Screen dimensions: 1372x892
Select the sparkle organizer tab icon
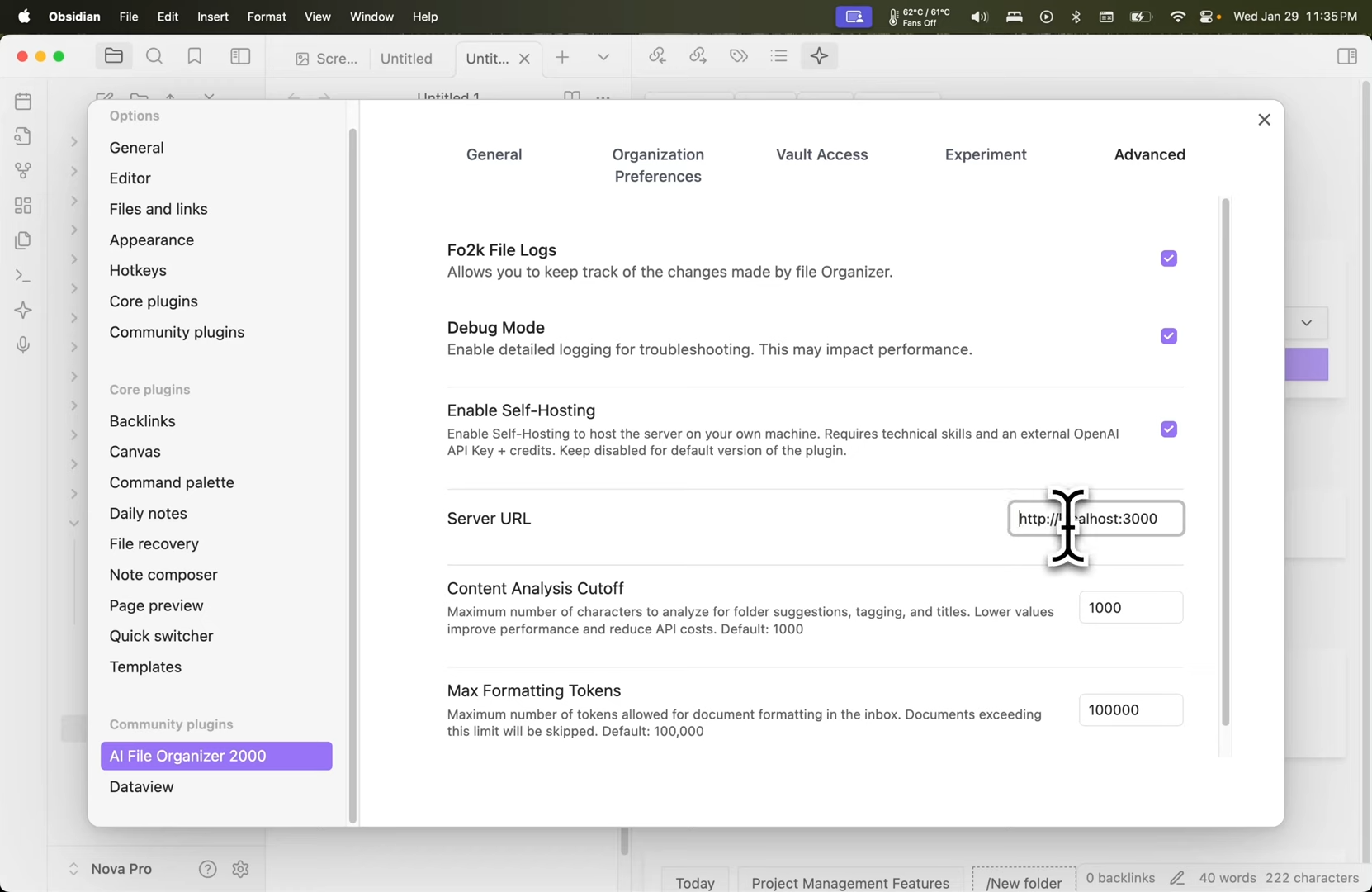[x=819, y=55]
